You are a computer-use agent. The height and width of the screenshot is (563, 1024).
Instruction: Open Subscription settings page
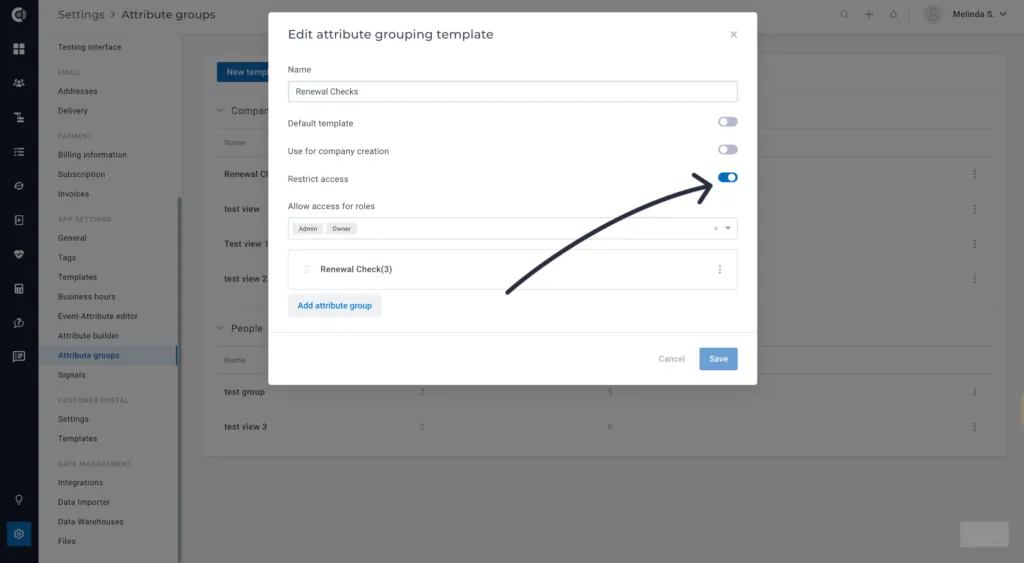(81, 174)
